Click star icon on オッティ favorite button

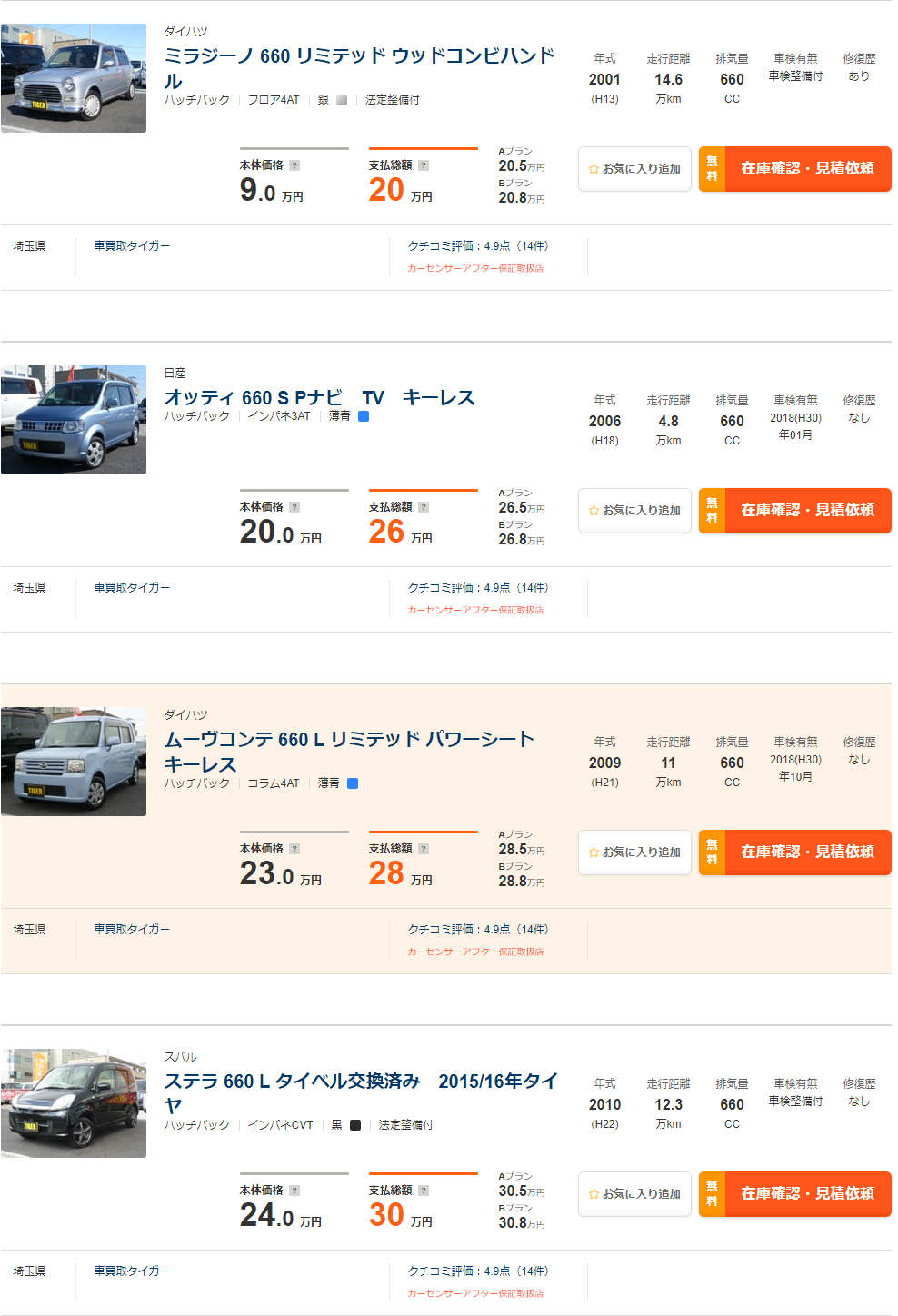[592, 511]
